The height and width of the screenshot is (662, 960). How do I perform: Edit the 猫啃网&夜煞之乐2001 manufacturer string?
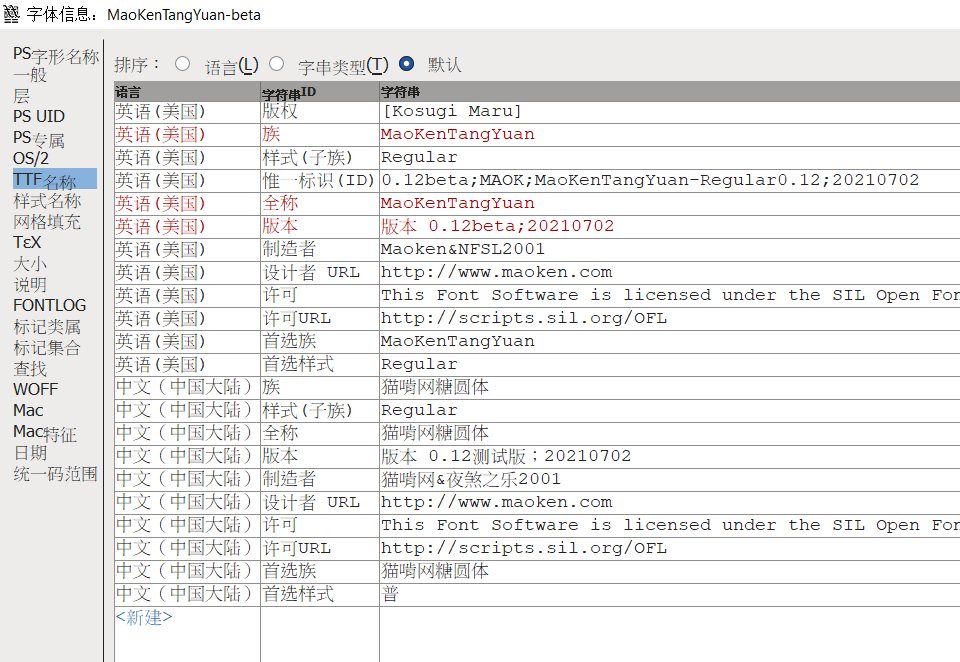tap(471, 479)
